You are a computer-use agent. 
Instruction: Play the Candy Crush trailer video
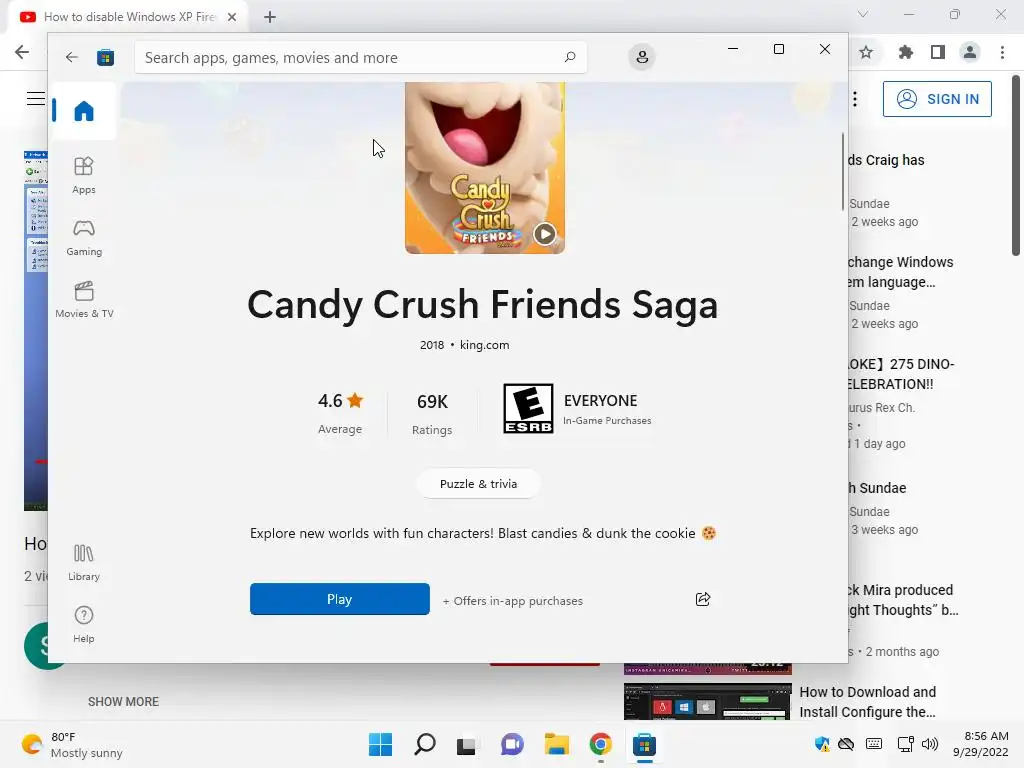click(545, 233)
